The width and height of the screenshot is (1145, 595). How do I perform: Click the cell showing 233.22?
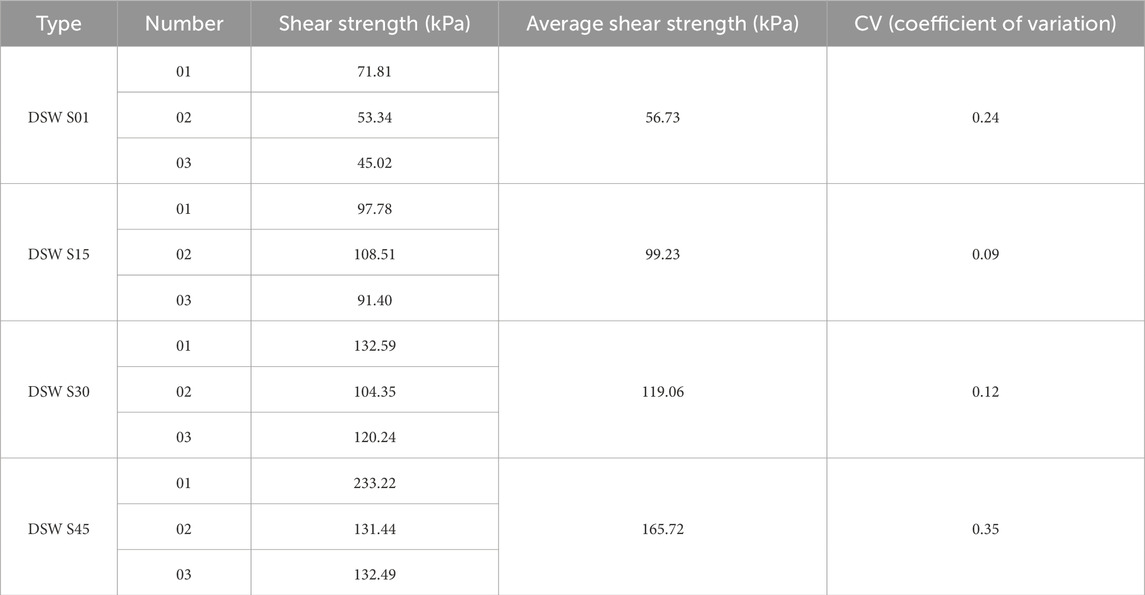(x=374, y=484)
